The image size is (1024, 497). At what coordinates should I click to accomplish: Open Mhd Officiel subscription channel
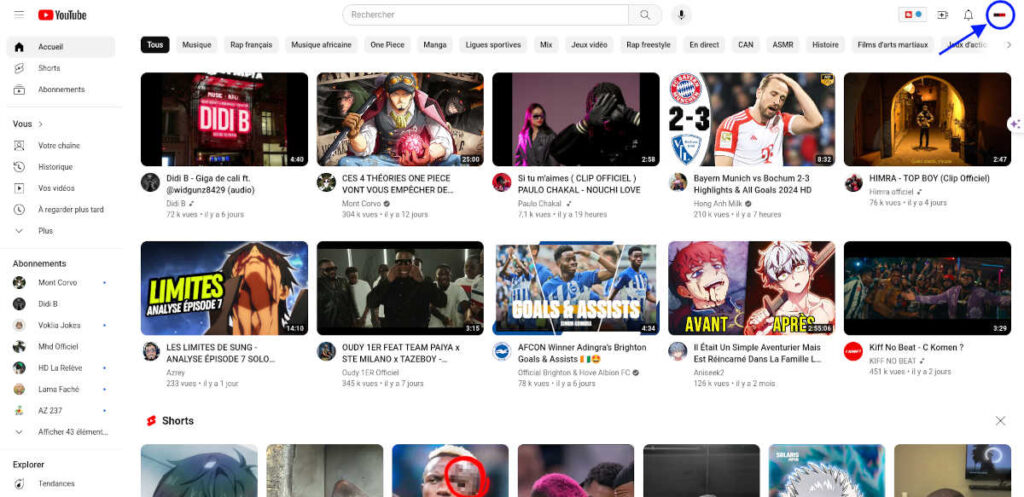pyautogui.click(x=61, y=347)
